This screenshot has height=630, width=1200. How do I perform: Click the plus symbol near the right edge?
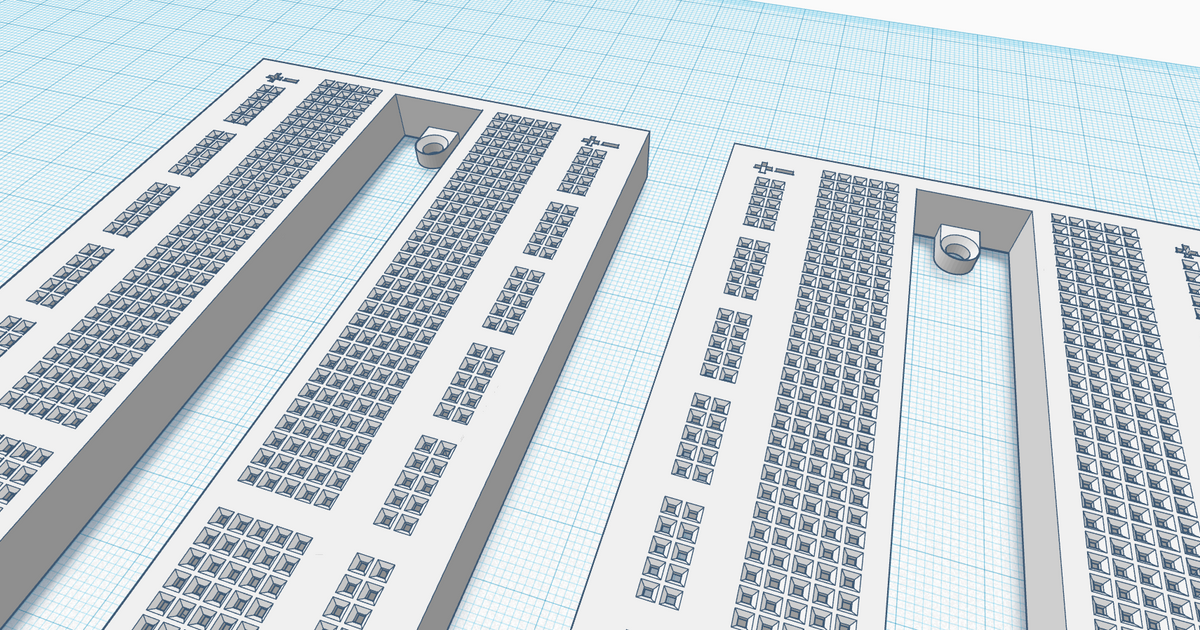pos(1184,249)
